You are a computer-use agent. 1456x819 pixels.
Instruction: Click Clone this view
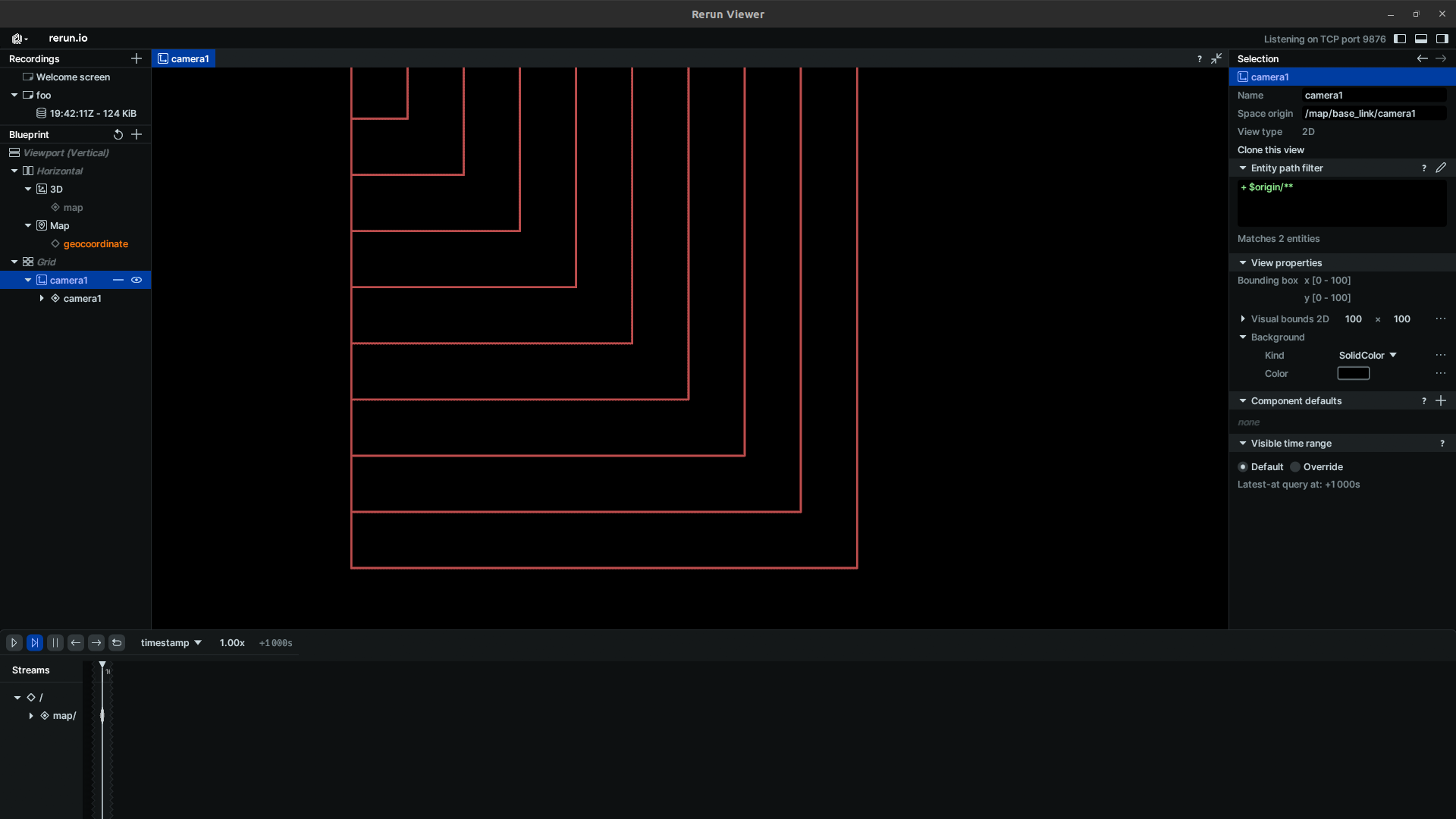pos(1270,149)
